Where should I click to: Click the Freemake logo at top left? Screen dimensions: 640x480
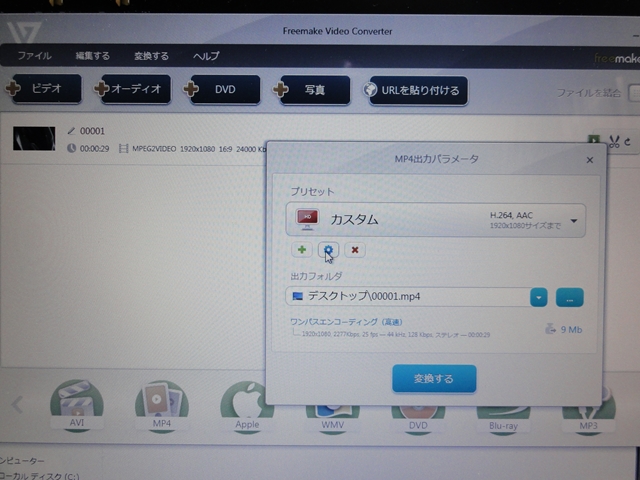tap(24, 32)
